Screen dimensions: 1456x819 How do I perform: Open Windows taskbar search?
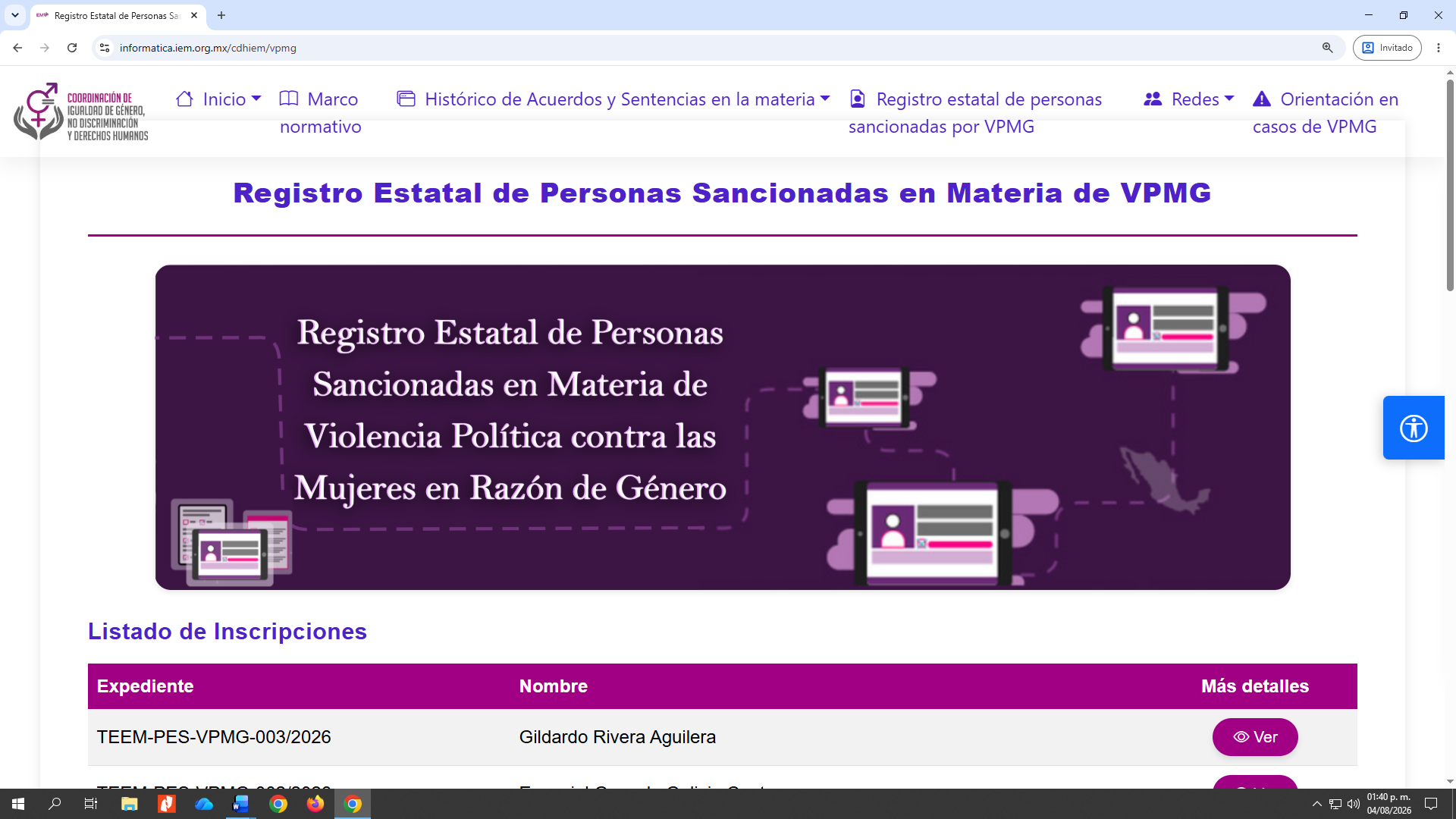55,804
